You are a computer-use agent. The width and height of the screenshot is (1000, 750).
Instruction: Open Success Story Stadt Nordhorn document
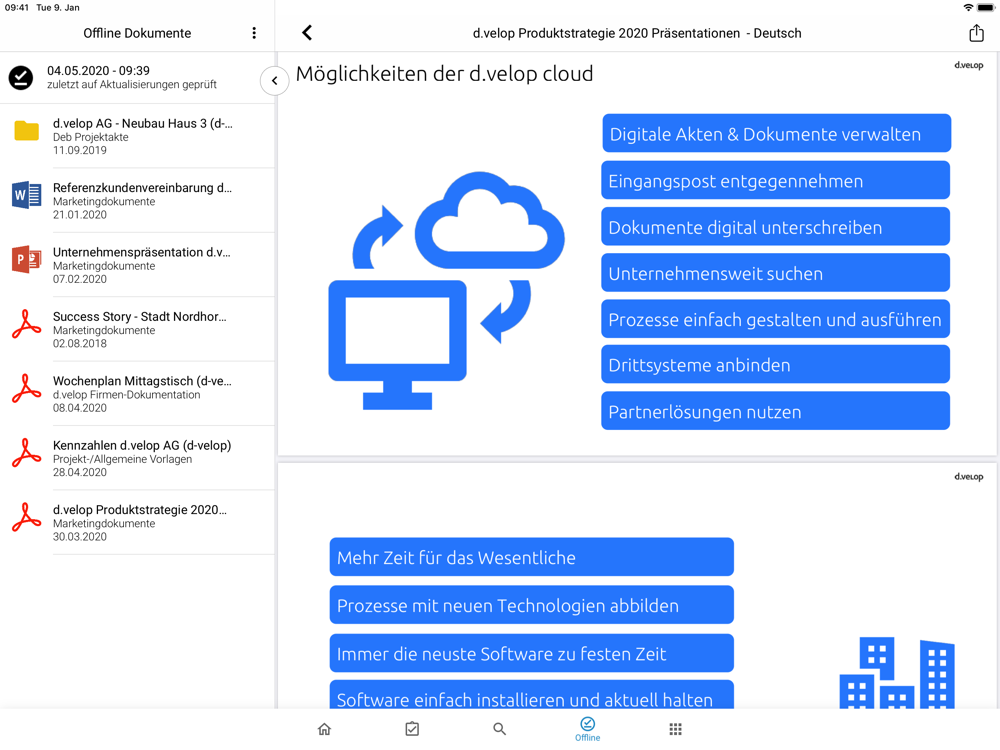[x=137, y=330]
